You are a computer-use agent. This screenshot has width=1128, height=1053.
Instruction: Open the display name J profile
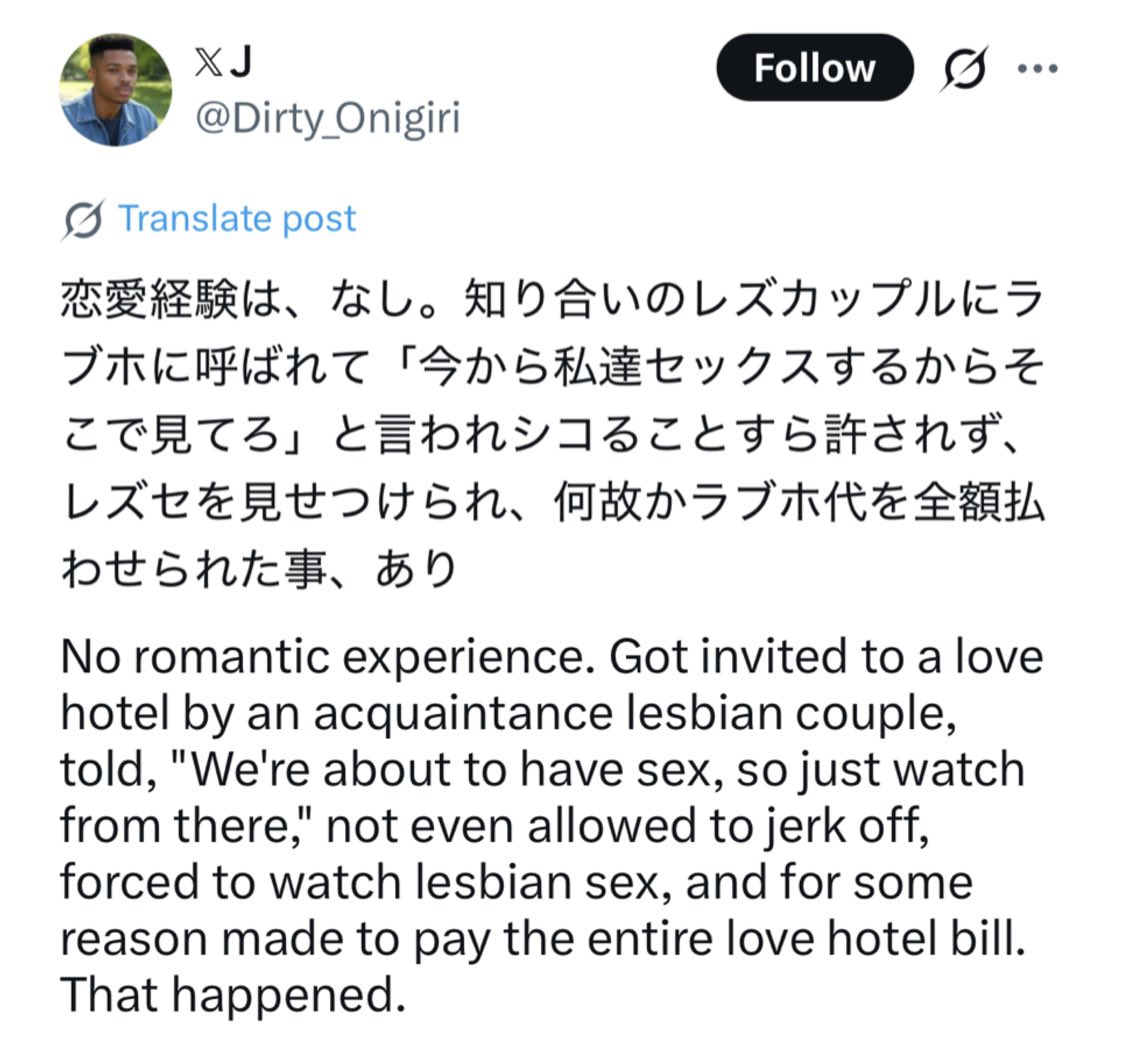tap(242, 63)
